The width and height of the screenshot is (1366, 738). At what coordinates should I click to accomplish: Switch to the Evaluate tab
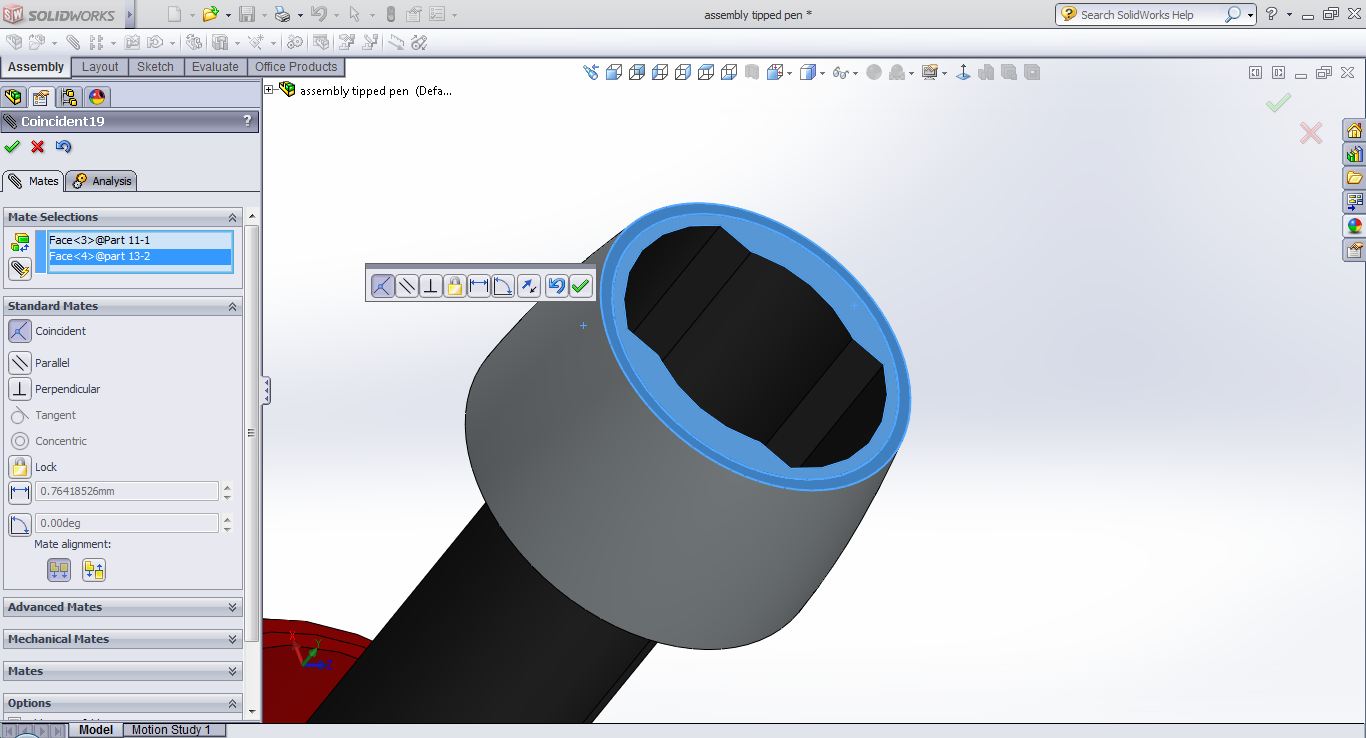point(215,67)
